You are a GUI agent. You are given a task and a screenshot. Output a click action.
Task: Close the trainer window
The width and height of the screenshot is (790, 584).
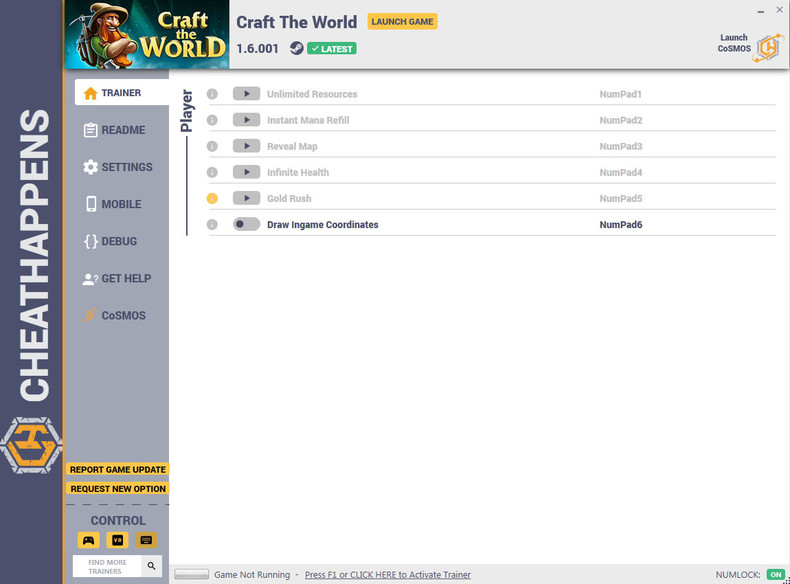(x=779, y=10)
